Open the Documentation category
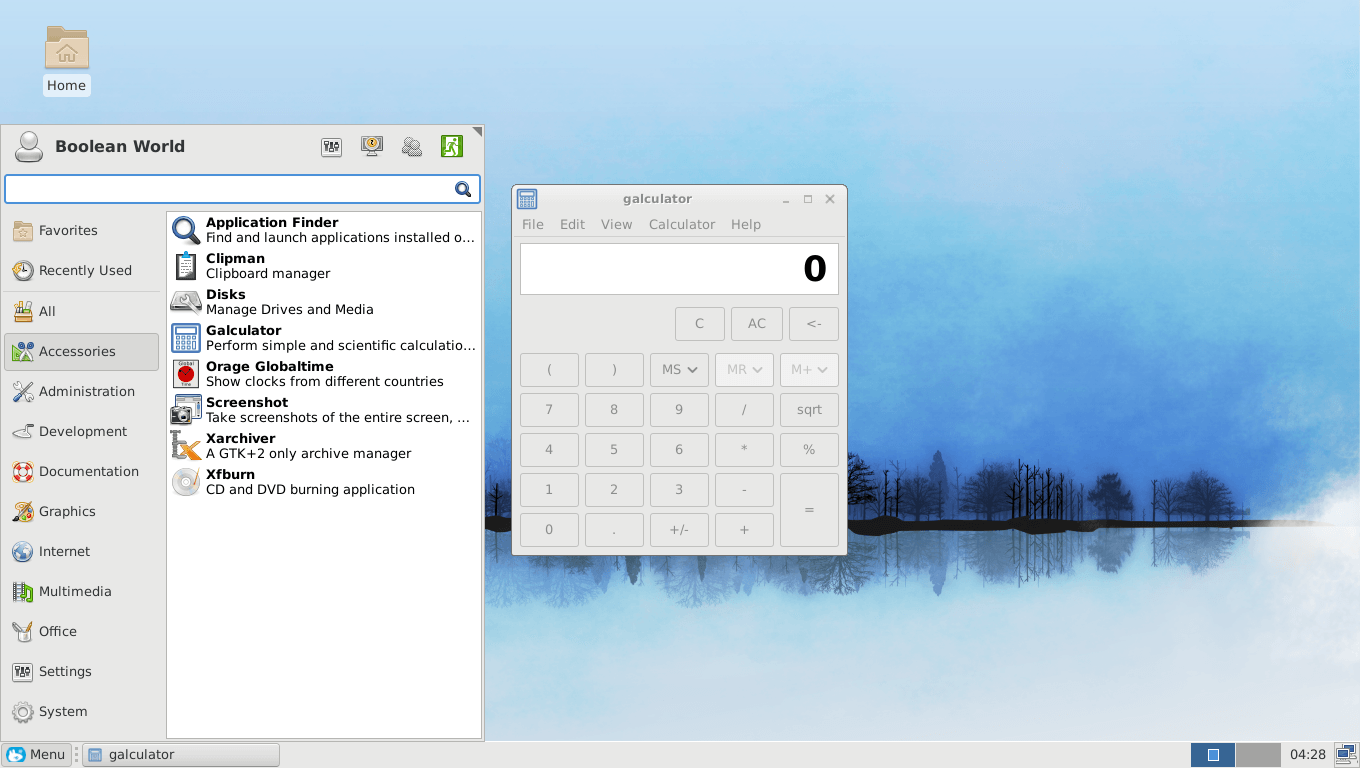The width and height of the screenshot is (1360, 768). pyautogui.click(x=82, y=472)
